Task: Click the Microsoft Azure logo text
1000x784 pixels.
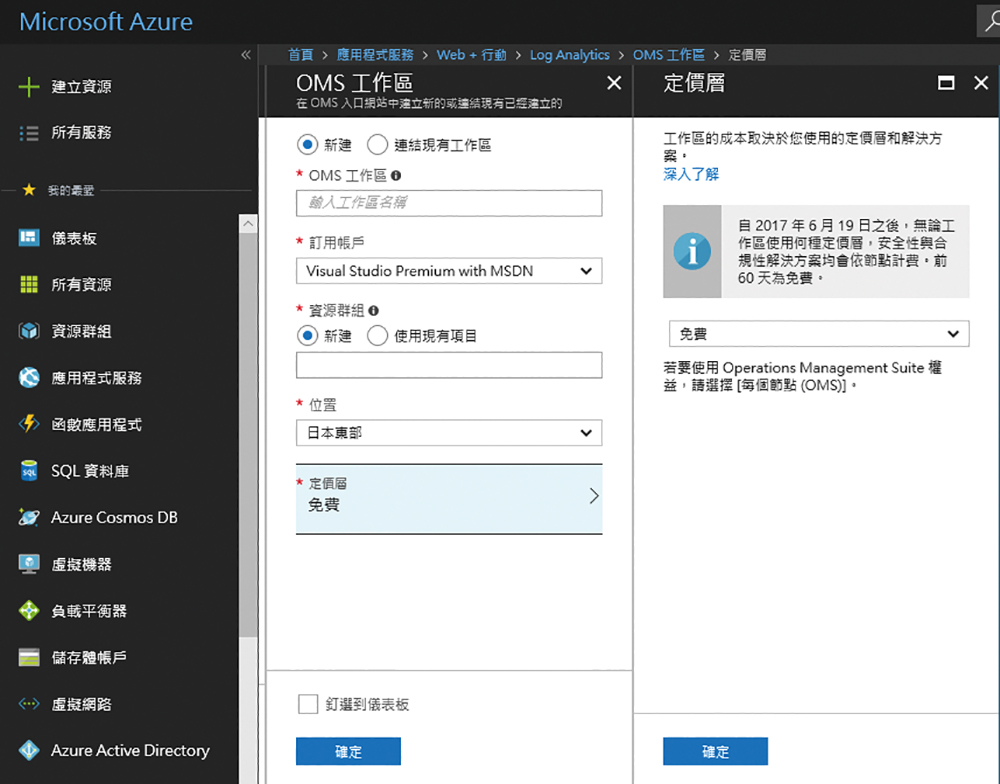Action: (x=106, y=22)
